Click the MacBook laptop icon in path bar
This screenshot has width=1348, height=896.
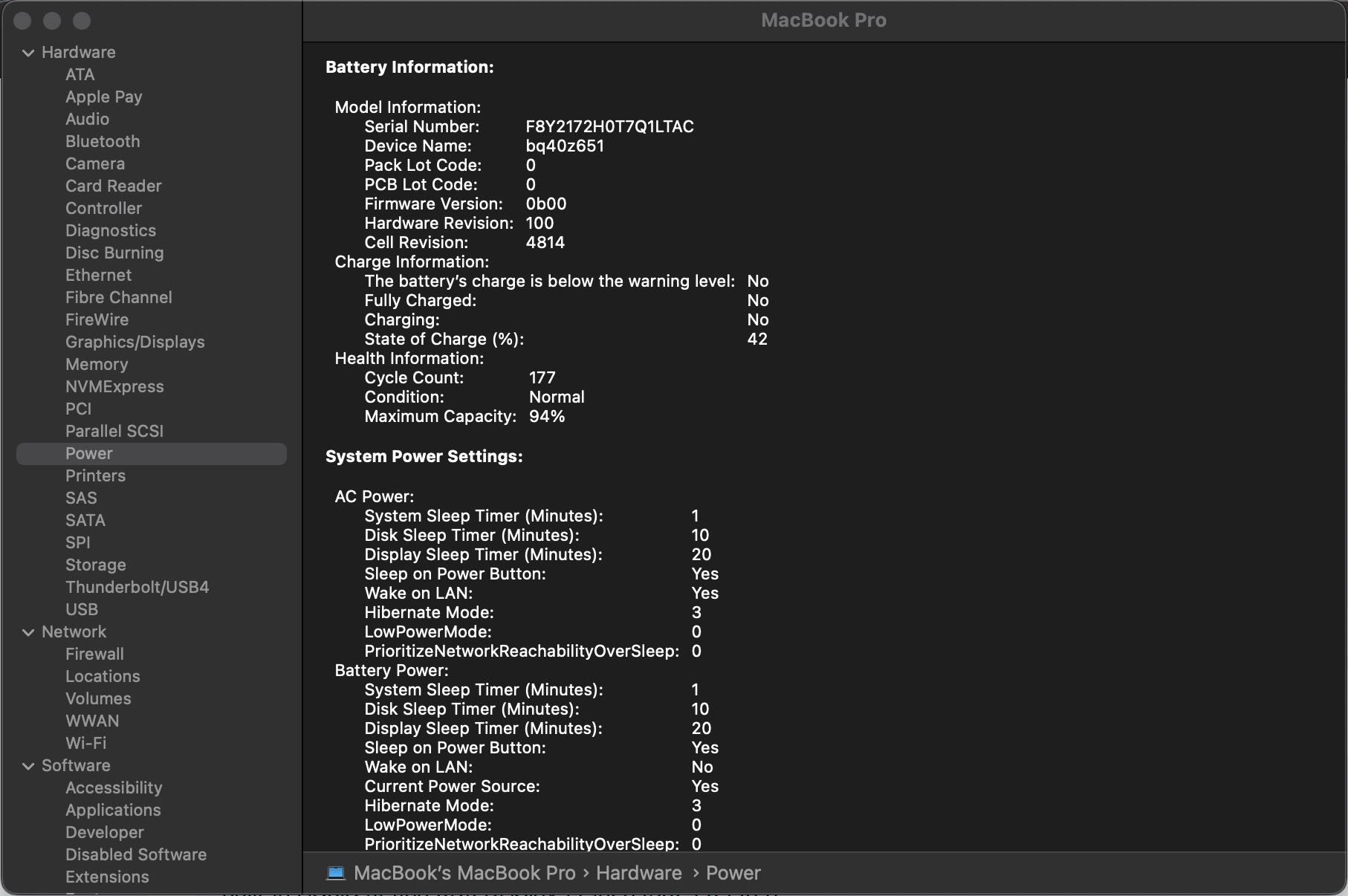coord(336,873)
